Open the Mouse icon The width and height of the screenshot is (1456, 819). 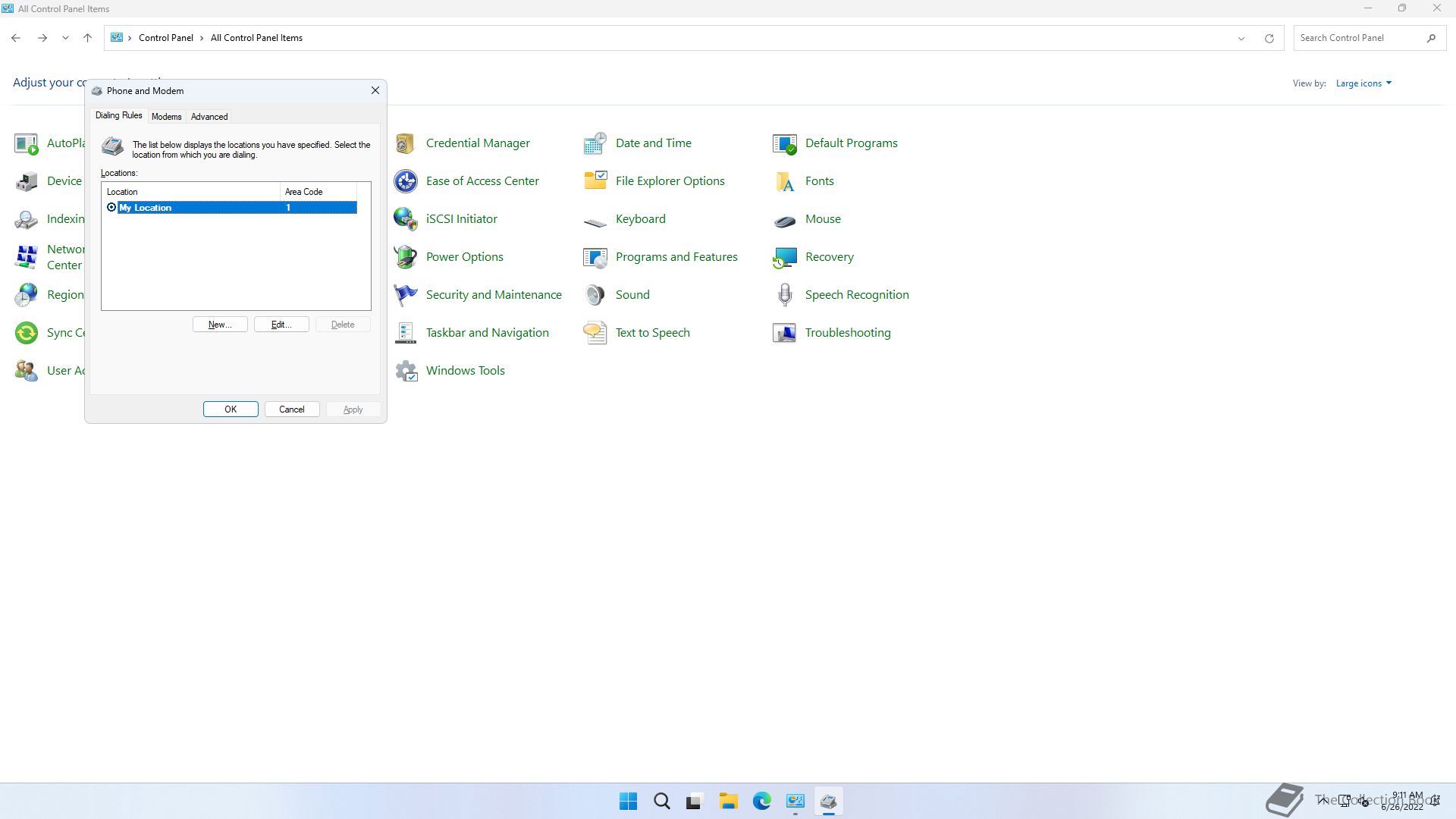pos(785,219)
